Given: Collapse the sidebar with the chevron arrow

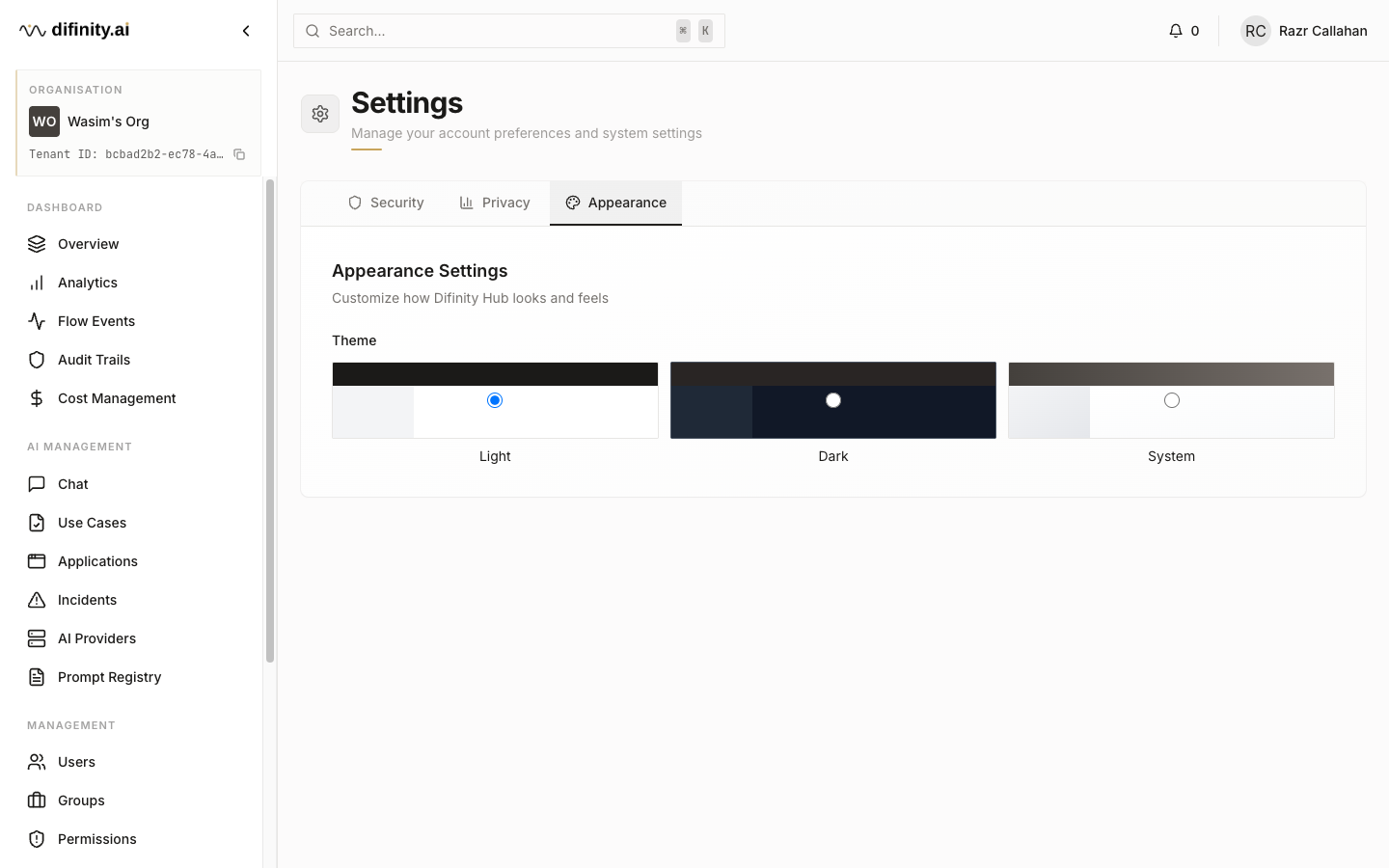Looking at the screenshot, I should point(246,31).
